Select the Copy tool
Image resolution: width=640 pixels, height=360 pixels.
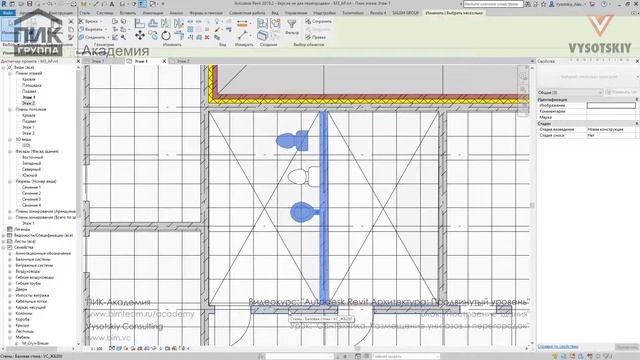click(x=153, y=36)
